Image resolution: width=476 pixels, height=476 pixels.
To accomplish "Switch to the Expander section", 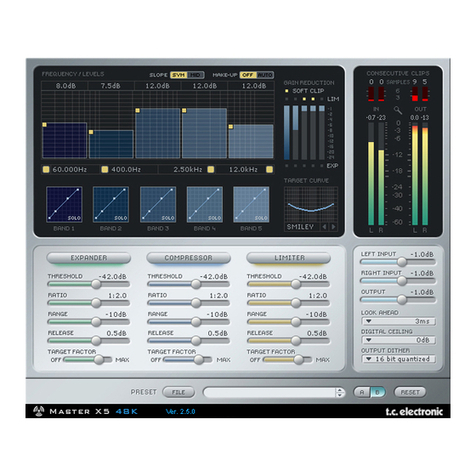I will [89, 258].
